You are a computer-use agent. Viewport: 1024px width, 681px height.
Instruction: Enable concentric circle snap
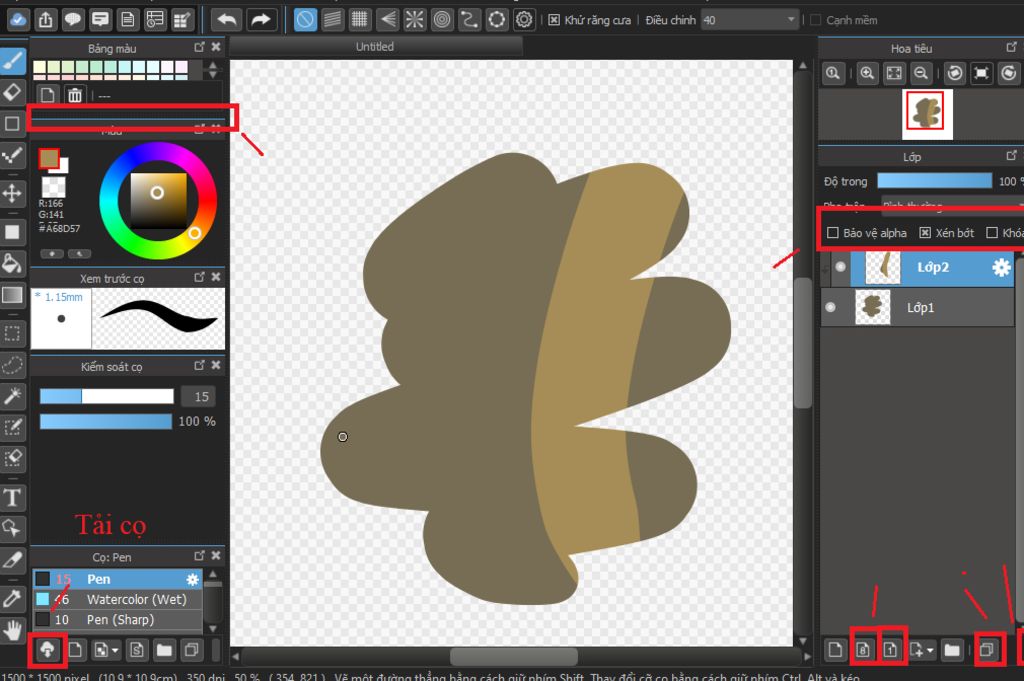coord(442,20)
